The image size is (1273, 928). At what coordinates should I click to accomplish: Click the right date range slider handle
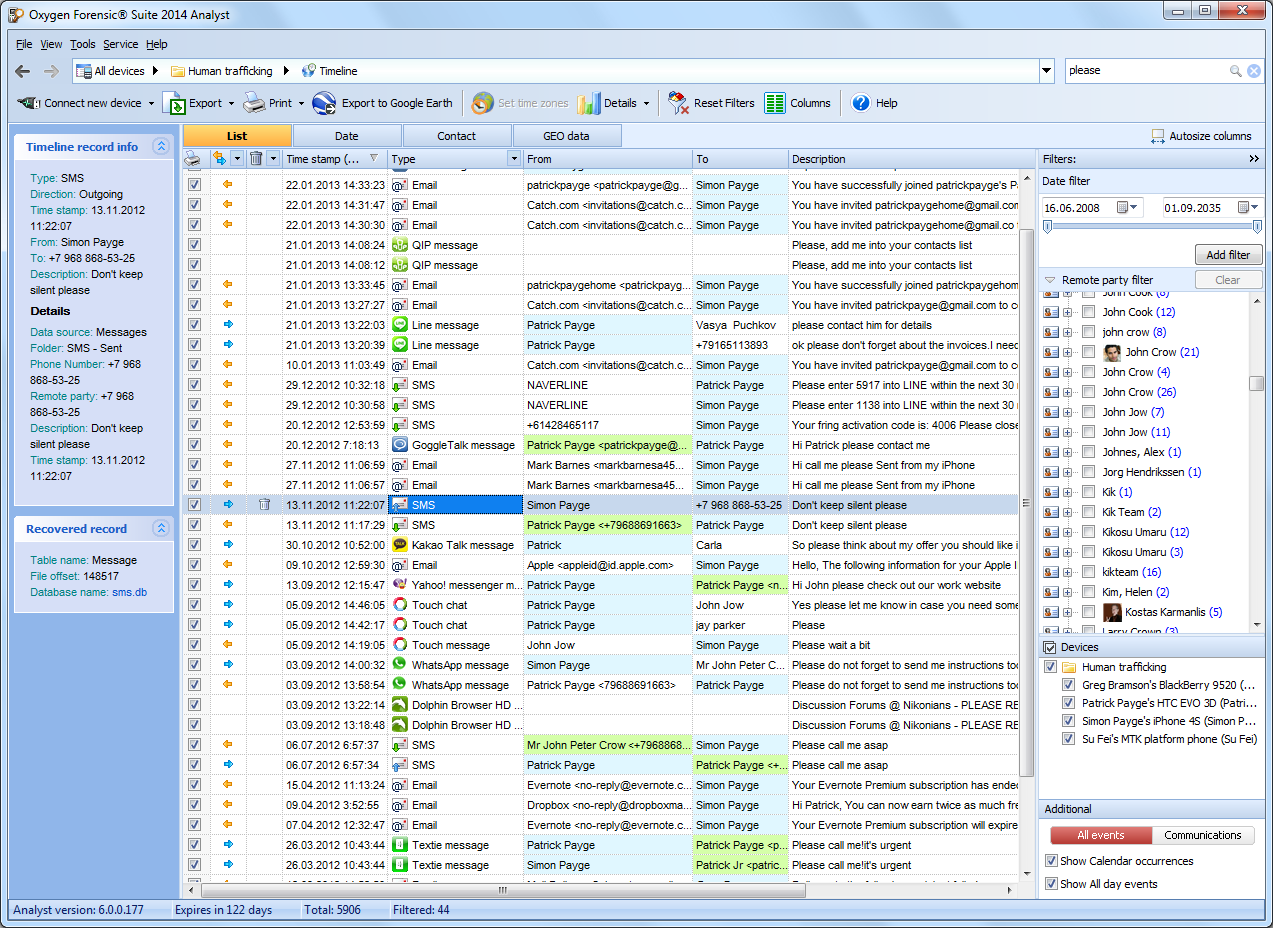[1258, 227]
